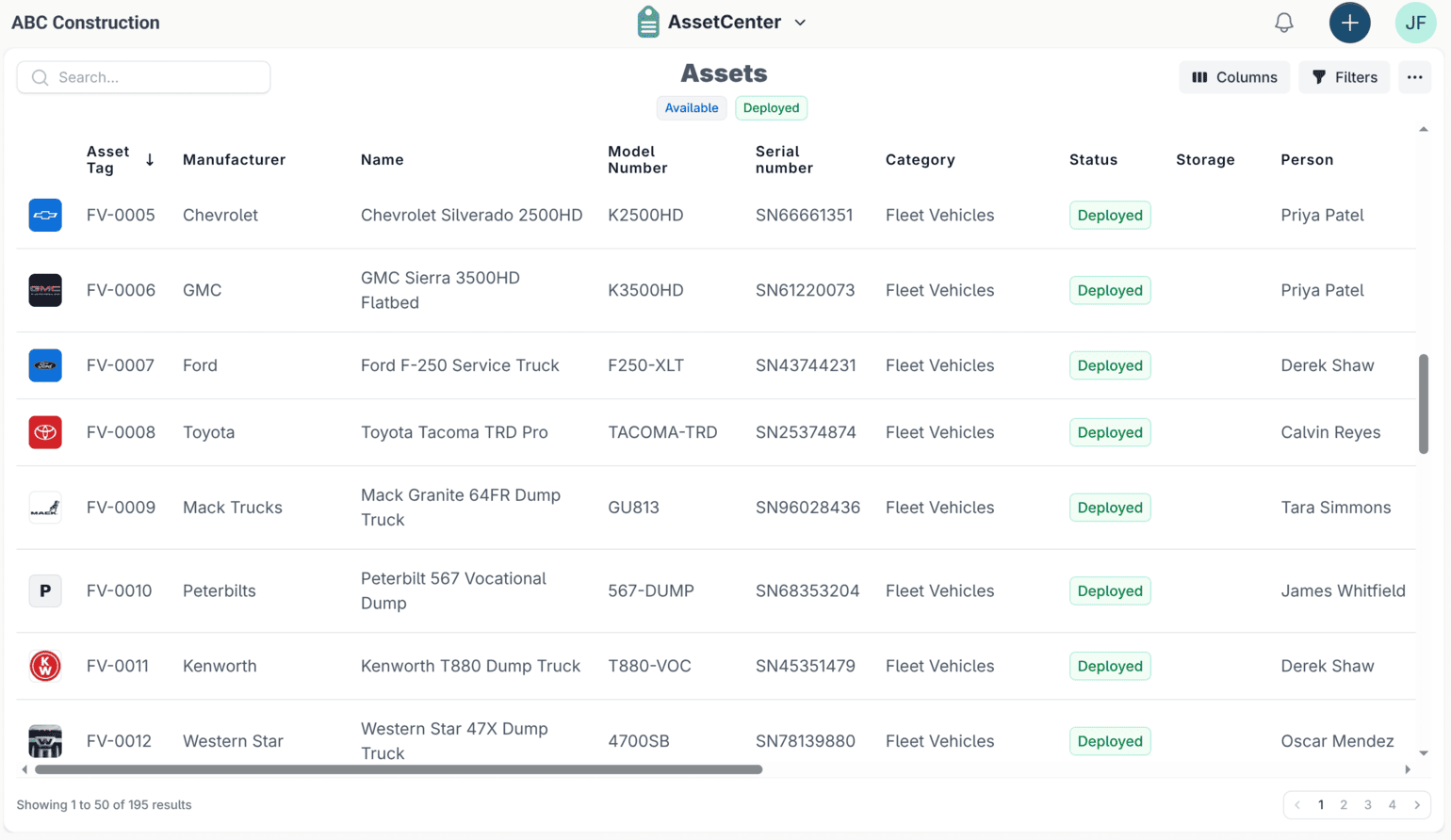The height and width of the screenshot is (840, 1451).
Task: Click serial number SN43744231
Action: point(806,365)
